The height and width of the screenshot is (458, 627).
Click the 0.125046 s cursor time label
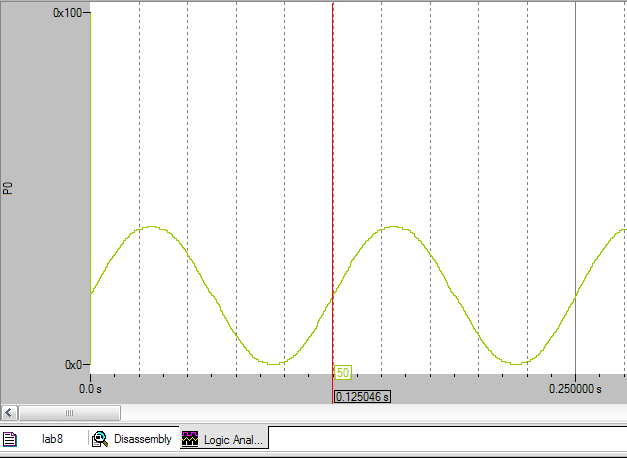pos(362,396)
